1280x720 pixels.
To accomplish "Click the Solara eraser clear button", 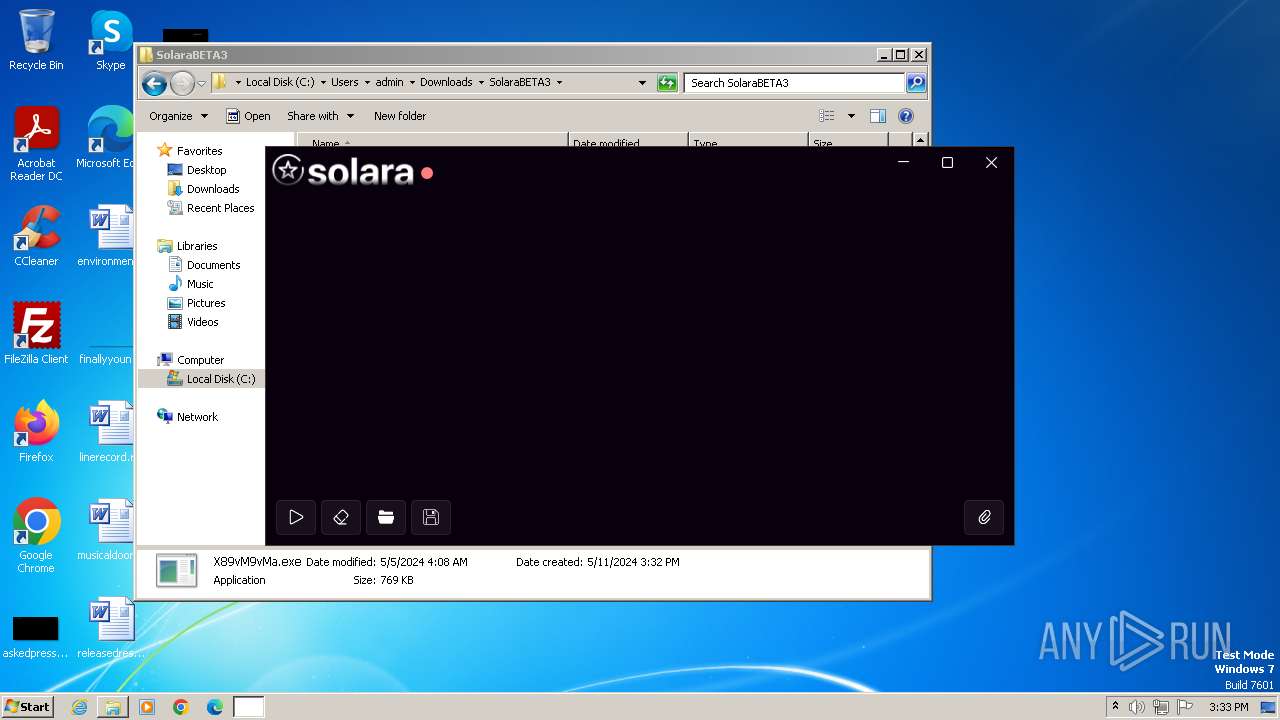I will click(341, 517).
